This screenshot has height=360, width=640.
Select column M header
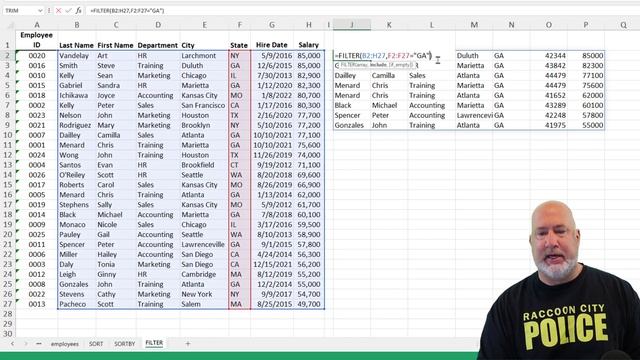pos(474,25)
